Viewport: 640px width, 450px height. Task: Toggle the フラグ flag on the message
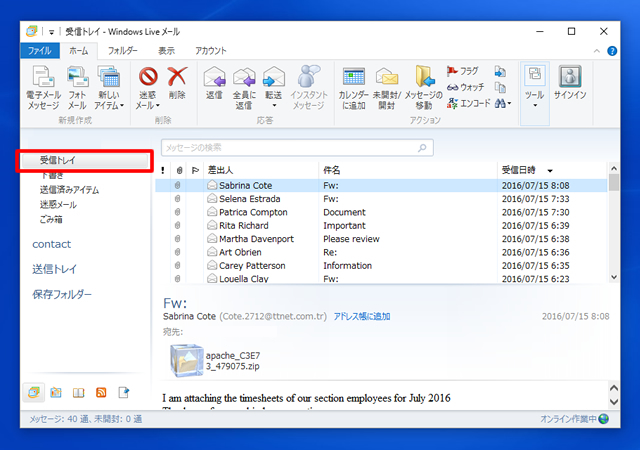462,71
